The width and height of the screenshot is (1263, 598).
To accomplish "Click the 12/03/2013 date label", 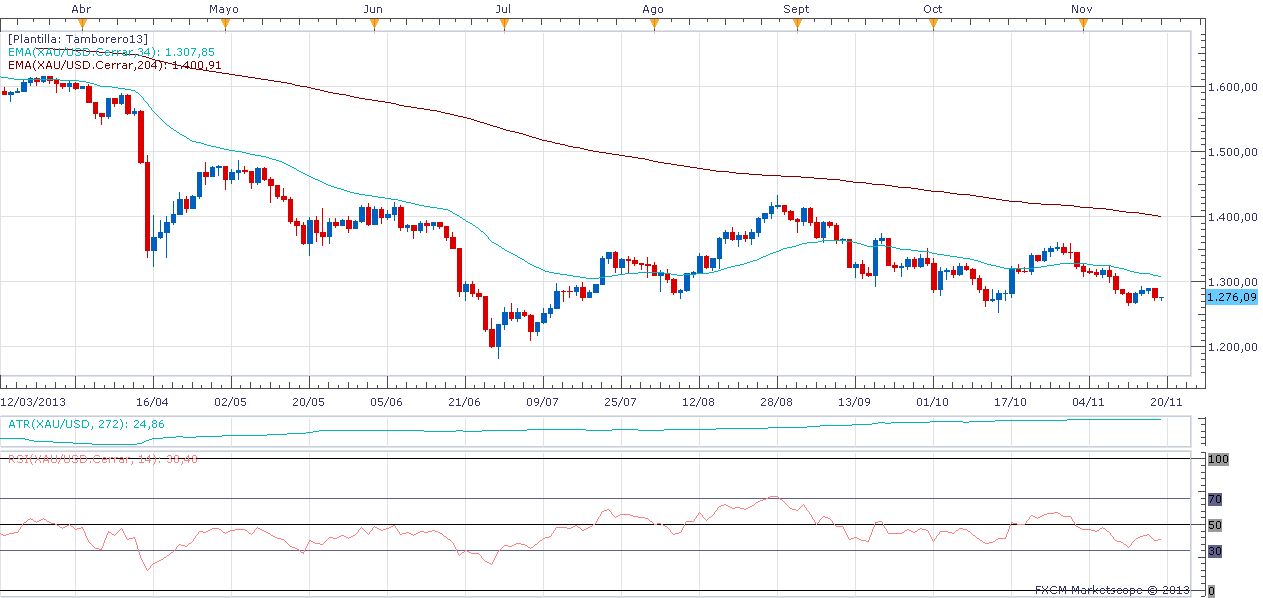I will [31, 401].
